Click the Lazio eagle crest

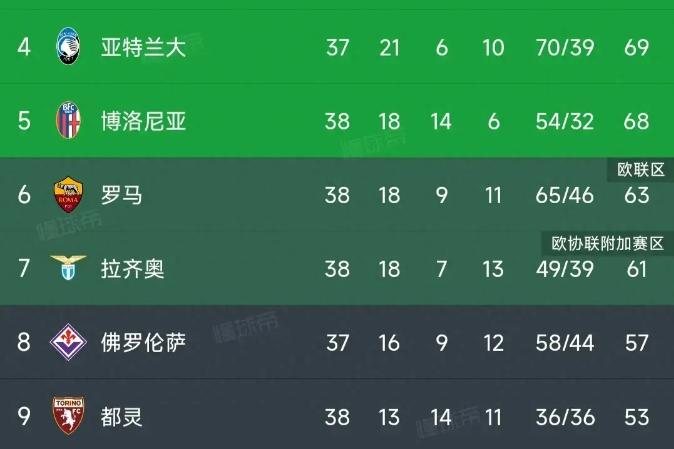click(69, 268)
